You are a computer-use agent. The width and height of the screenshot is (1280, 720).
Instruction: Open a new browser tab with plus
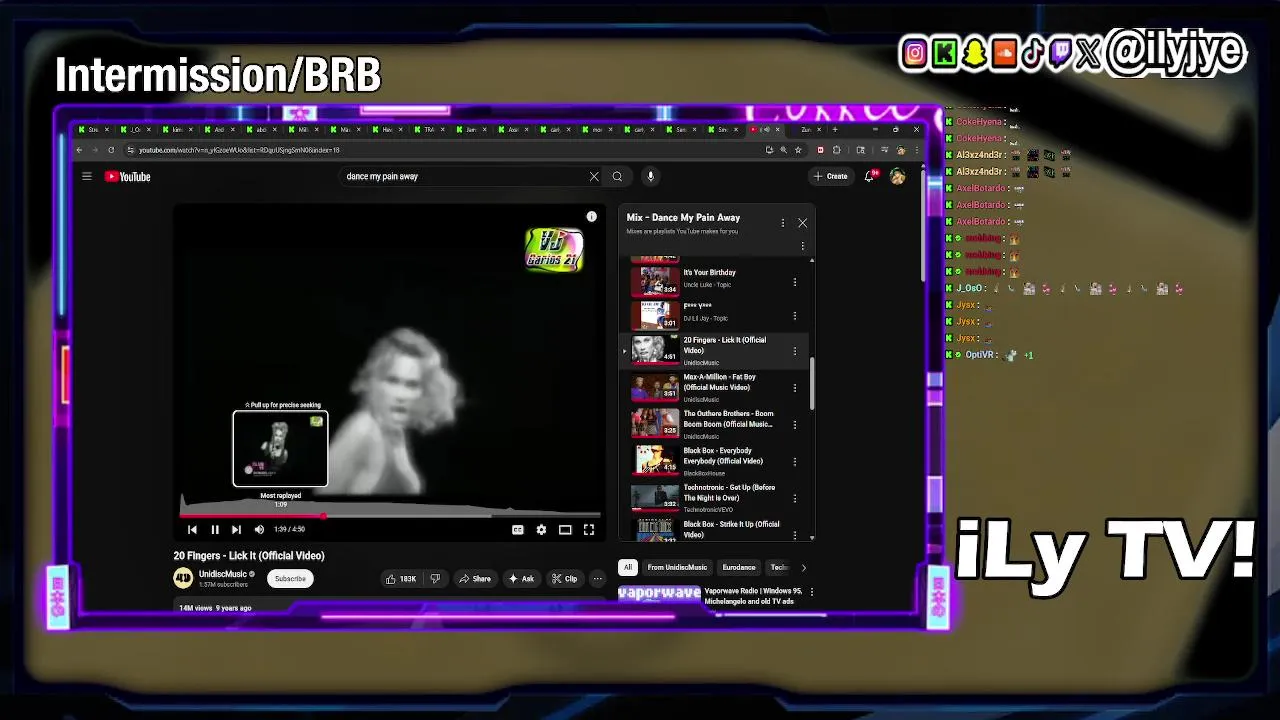pos(835,129)
